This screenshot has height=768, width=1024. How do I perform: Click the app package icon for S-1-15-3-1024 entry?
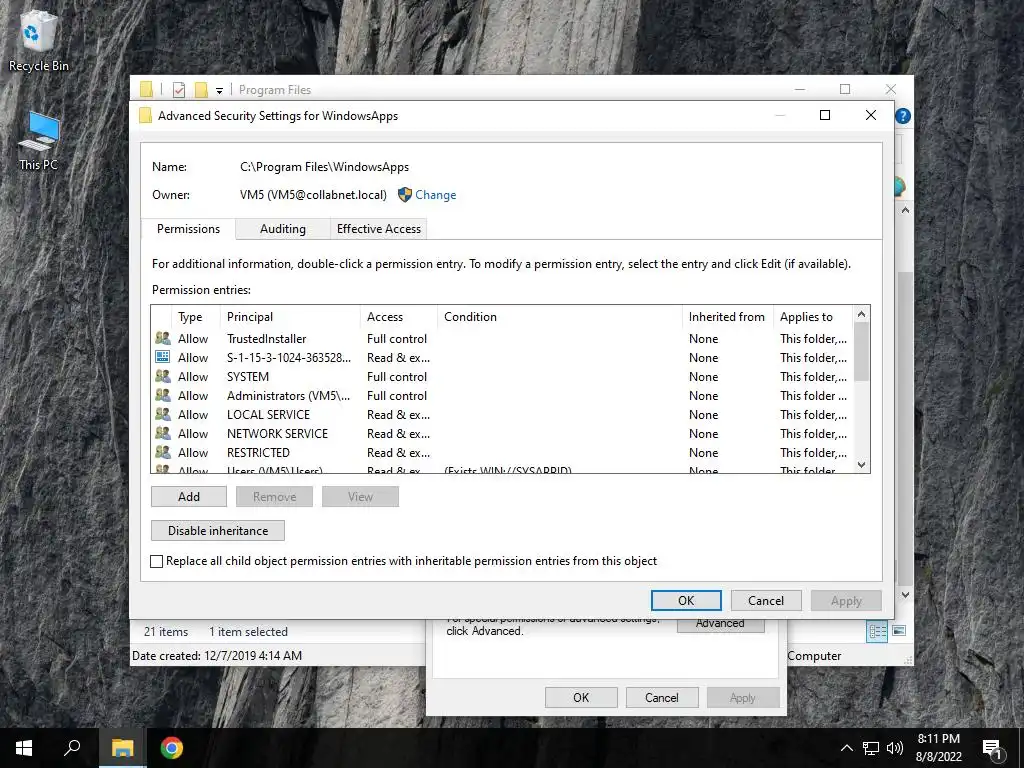click(163, 357)
